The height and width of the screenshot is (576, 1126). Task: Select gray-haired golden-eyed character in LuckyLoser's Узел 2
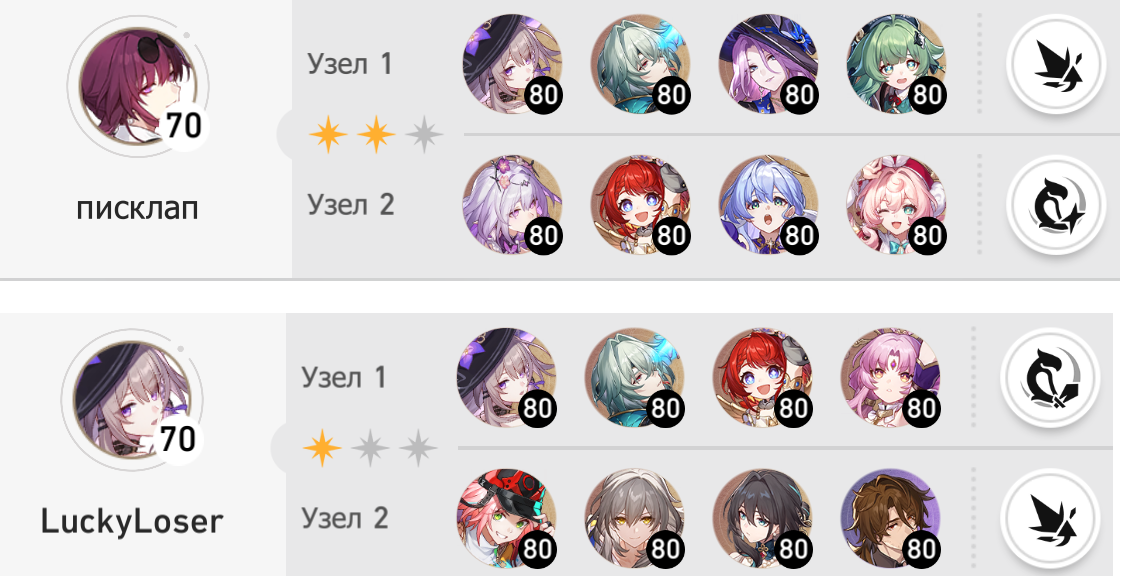(635, 519)
